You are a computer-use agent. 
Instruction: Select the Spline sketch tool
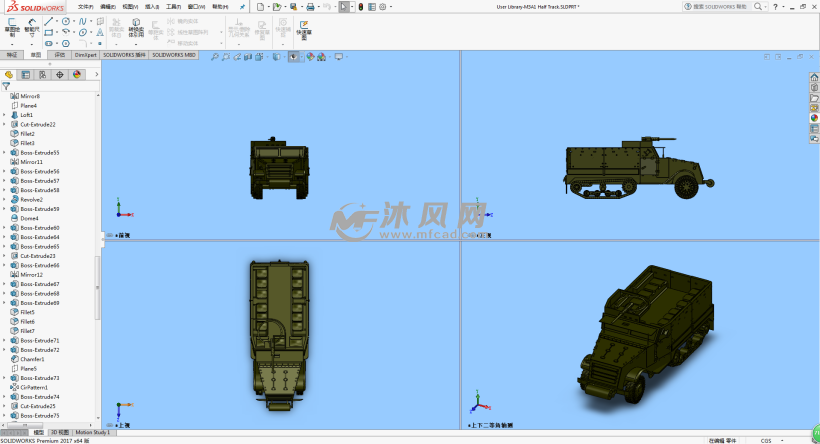[83, 21]
